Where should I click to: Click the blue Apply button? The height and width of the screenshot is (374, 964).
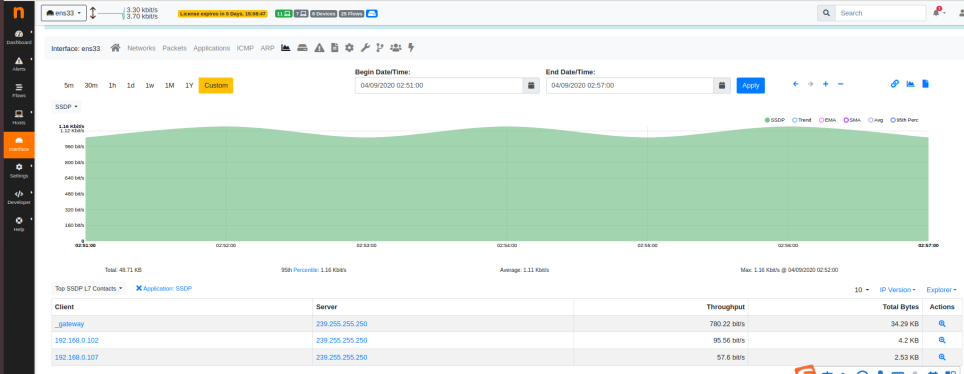coord(751,86)
